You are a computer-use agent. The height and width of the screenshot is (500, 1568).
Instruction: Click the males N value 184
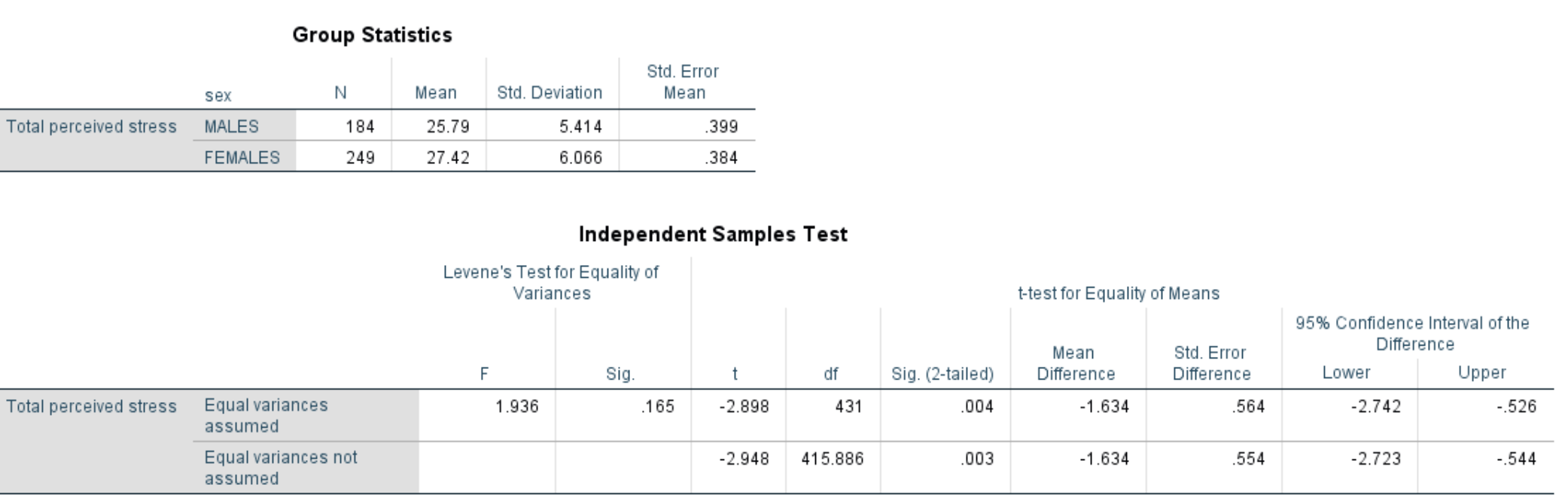[360, 127]
